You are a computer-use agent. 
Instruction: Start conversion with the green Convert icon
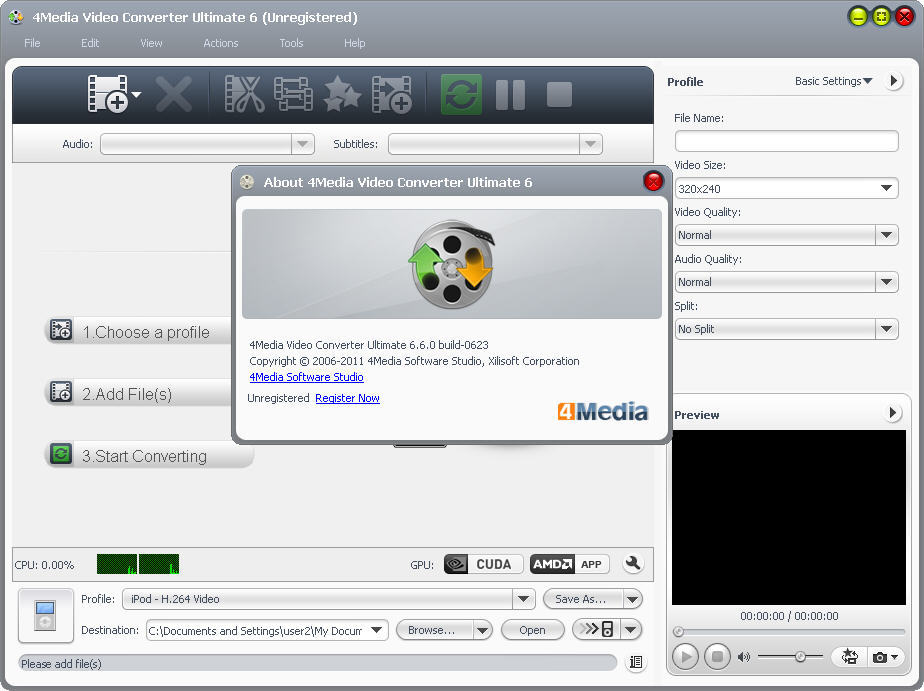click(x=460, y=94)
